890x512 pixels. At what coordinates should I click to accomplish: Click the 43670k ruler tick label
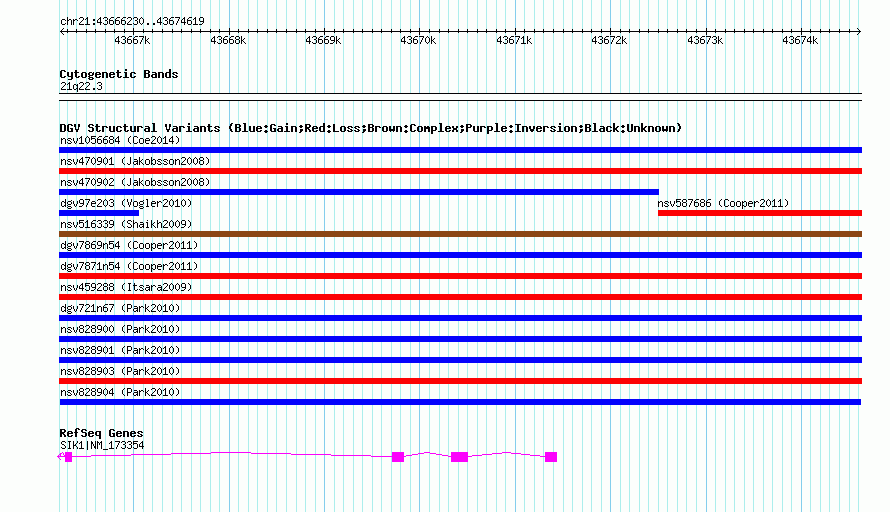click(x=418, y=40)
